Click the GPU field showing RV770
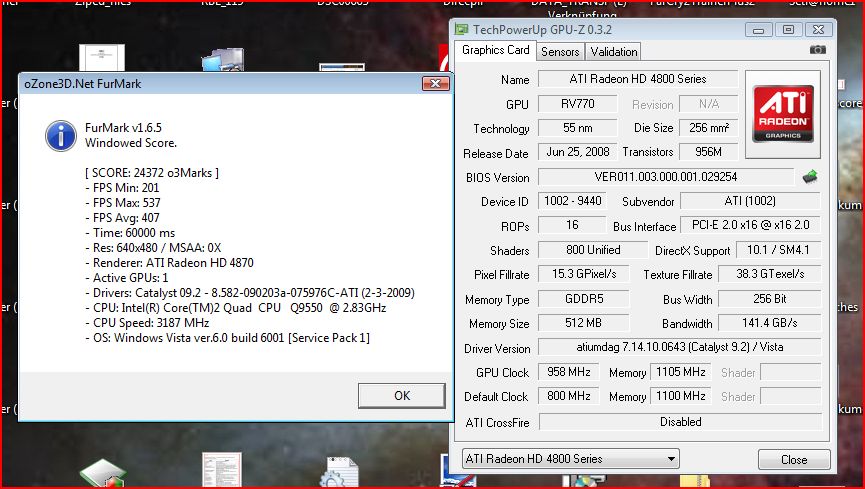 (578, 104)
